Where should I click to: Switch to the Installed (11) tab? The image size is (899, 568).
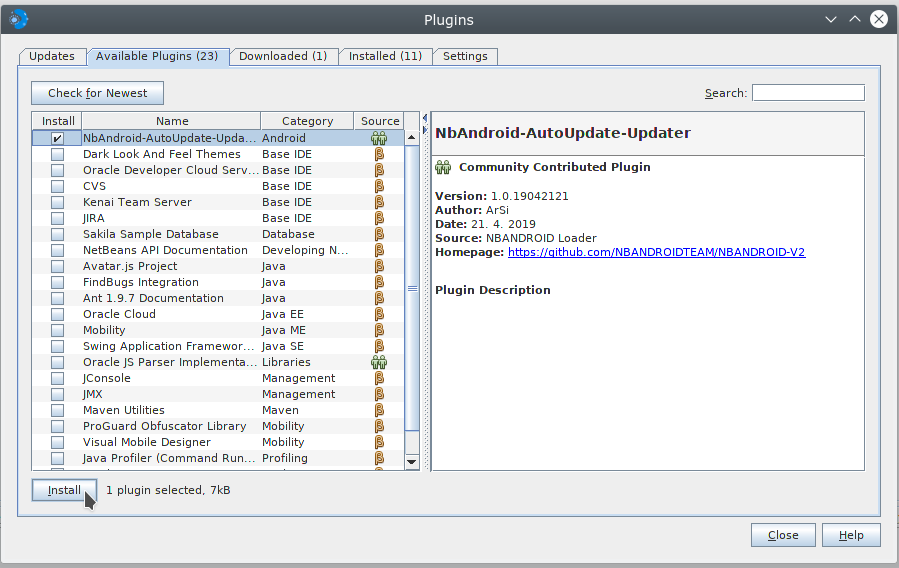[x=385, y=56]
